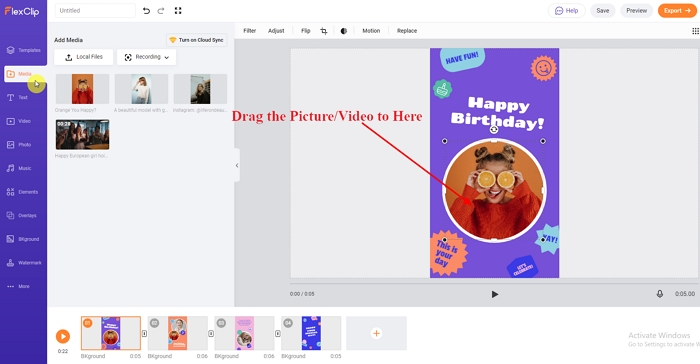Play the canvas preview
The image size is (700, 364).
pos(495,294)
